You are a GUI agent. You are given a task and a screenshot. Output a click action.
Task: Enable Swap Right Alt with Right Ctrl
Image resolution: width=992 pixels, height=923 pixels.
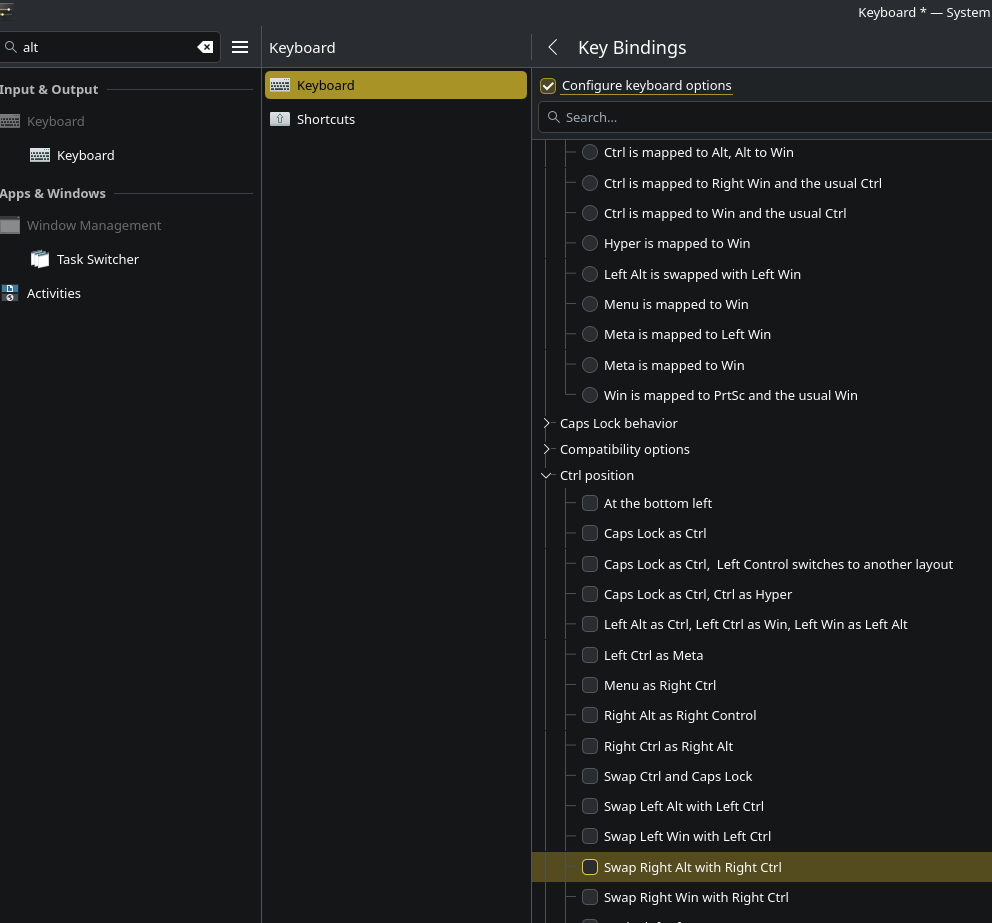click(x=590, y=867)
